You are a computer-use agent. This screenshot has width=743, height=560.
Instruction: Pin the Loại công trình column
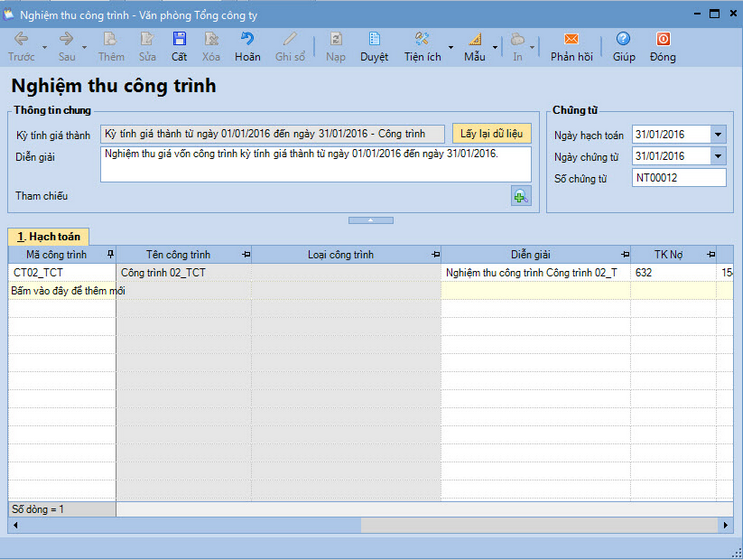(x=435, y=254)
